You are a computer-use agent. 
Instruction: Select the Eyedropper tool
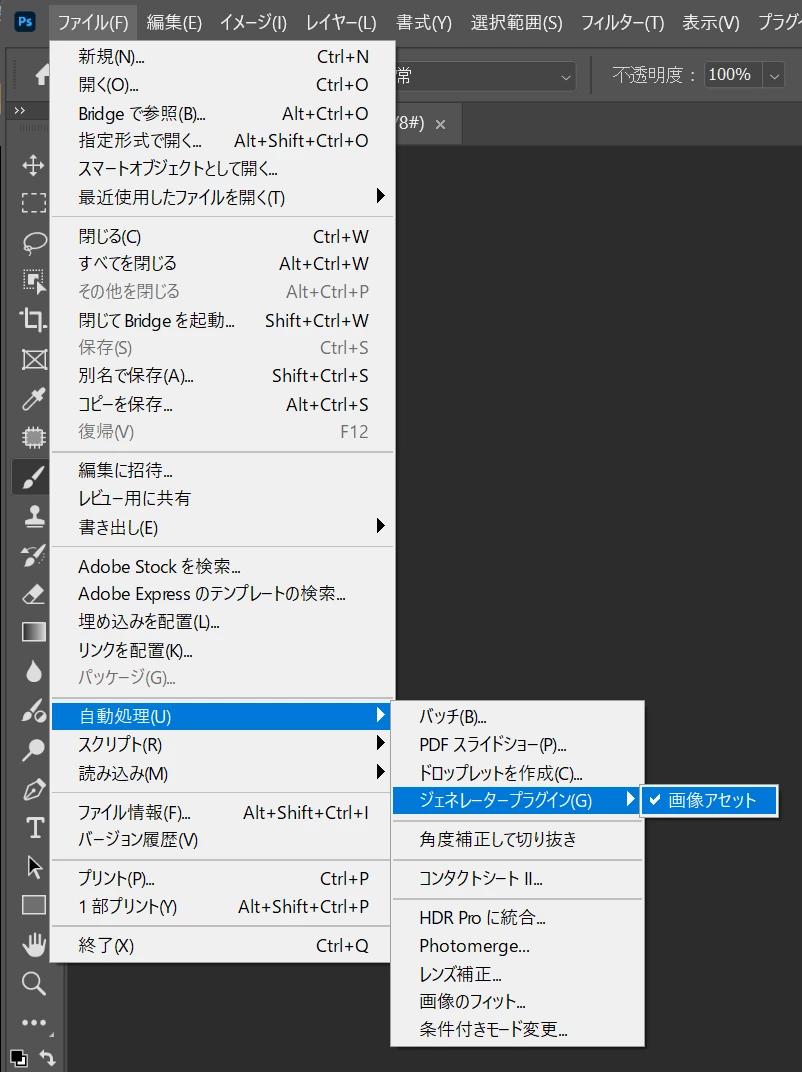click(x=33, y=398)
